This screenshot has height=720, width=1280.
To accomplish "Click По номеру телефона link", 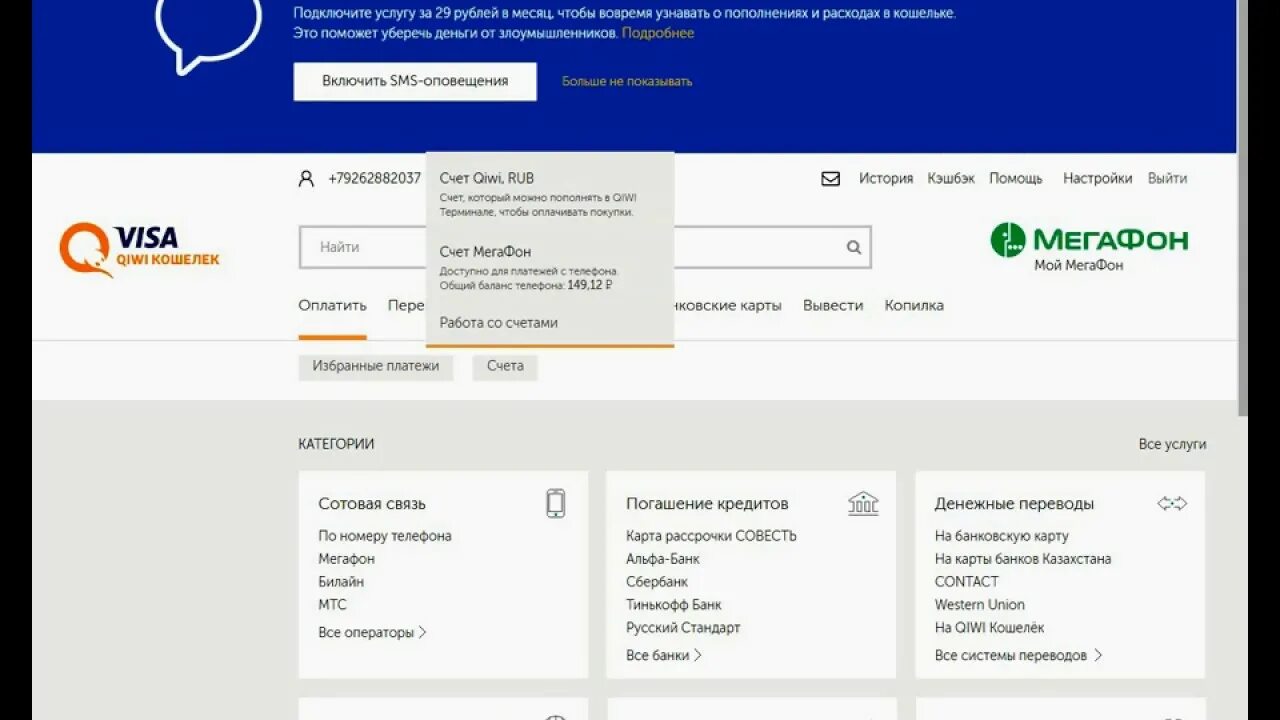I will (385, 536).
